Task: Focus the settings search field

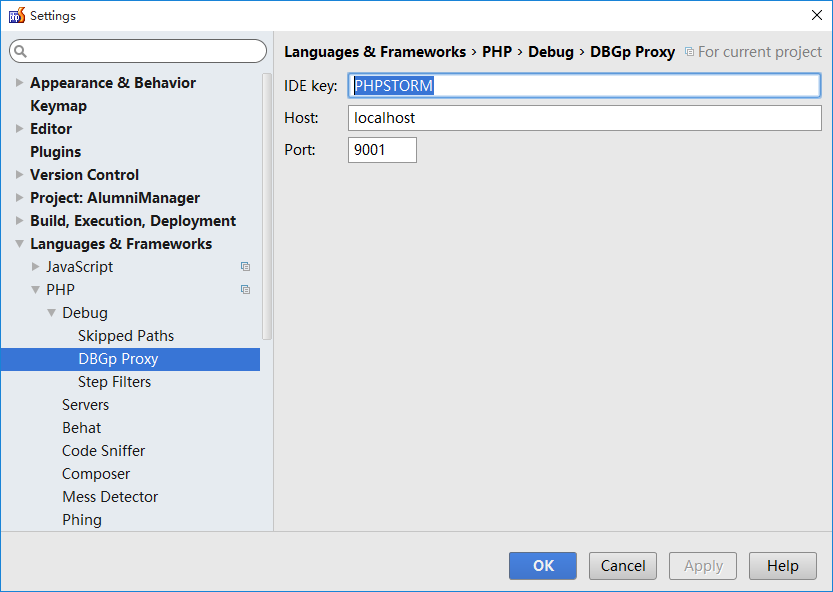Action: pyautogui.click(x=138, y=51)
